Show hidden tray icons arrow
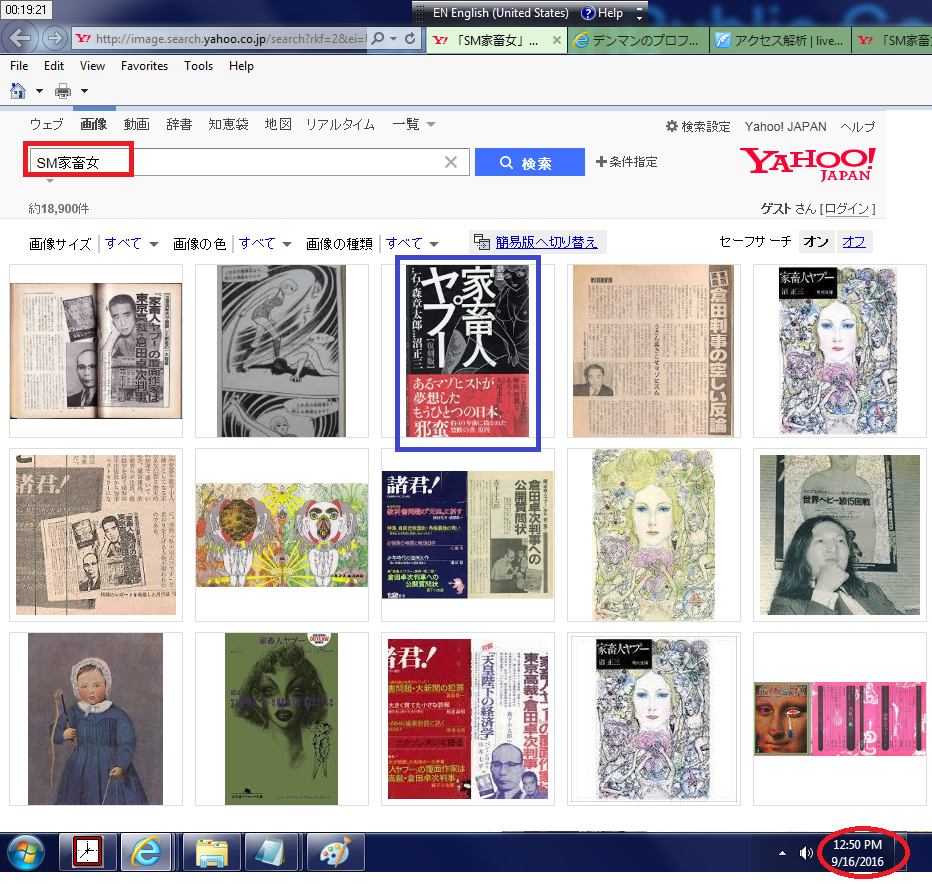 782,853
